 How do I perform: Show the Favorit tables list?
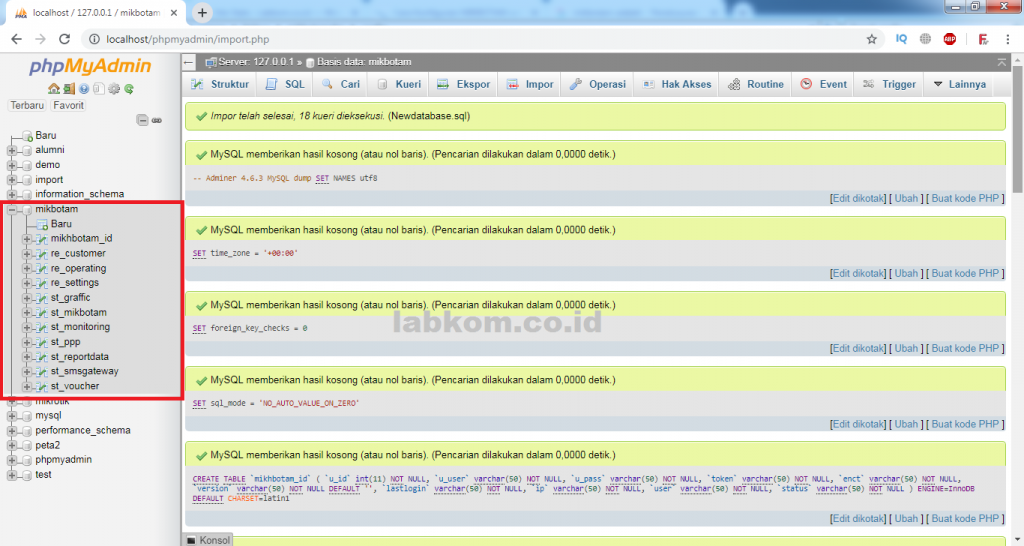click(x=69, y=105)
